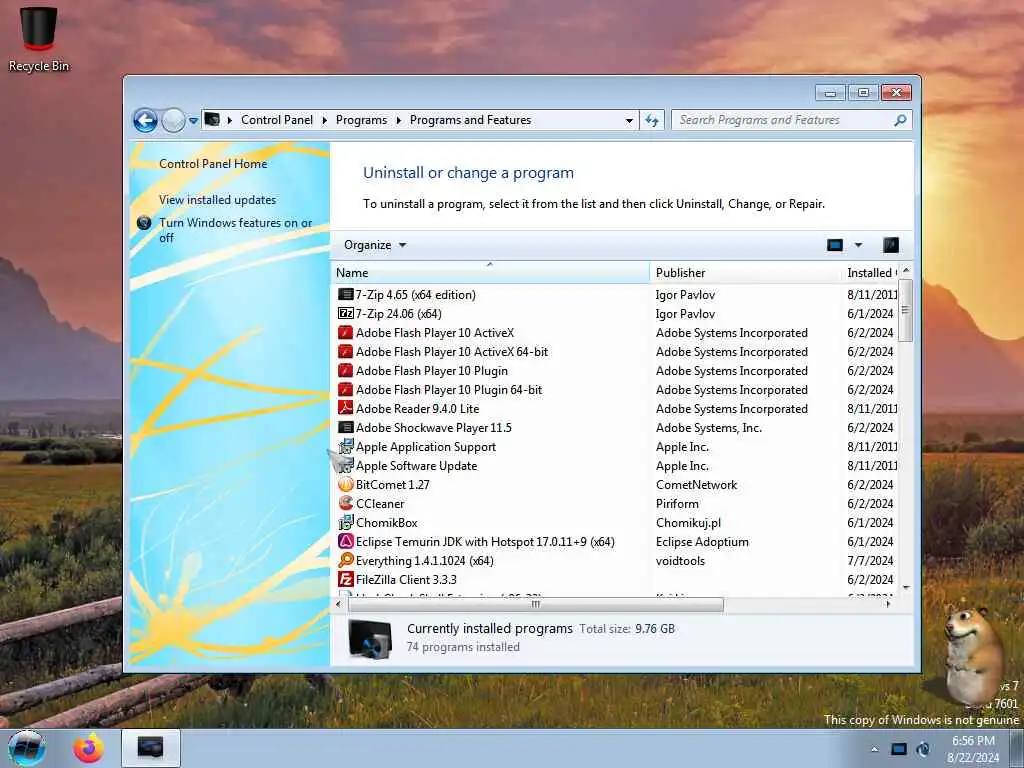Image resolution: width=1024 pixels, height=768 pixels.
Task: Click the change view icon
Action: 835,245
